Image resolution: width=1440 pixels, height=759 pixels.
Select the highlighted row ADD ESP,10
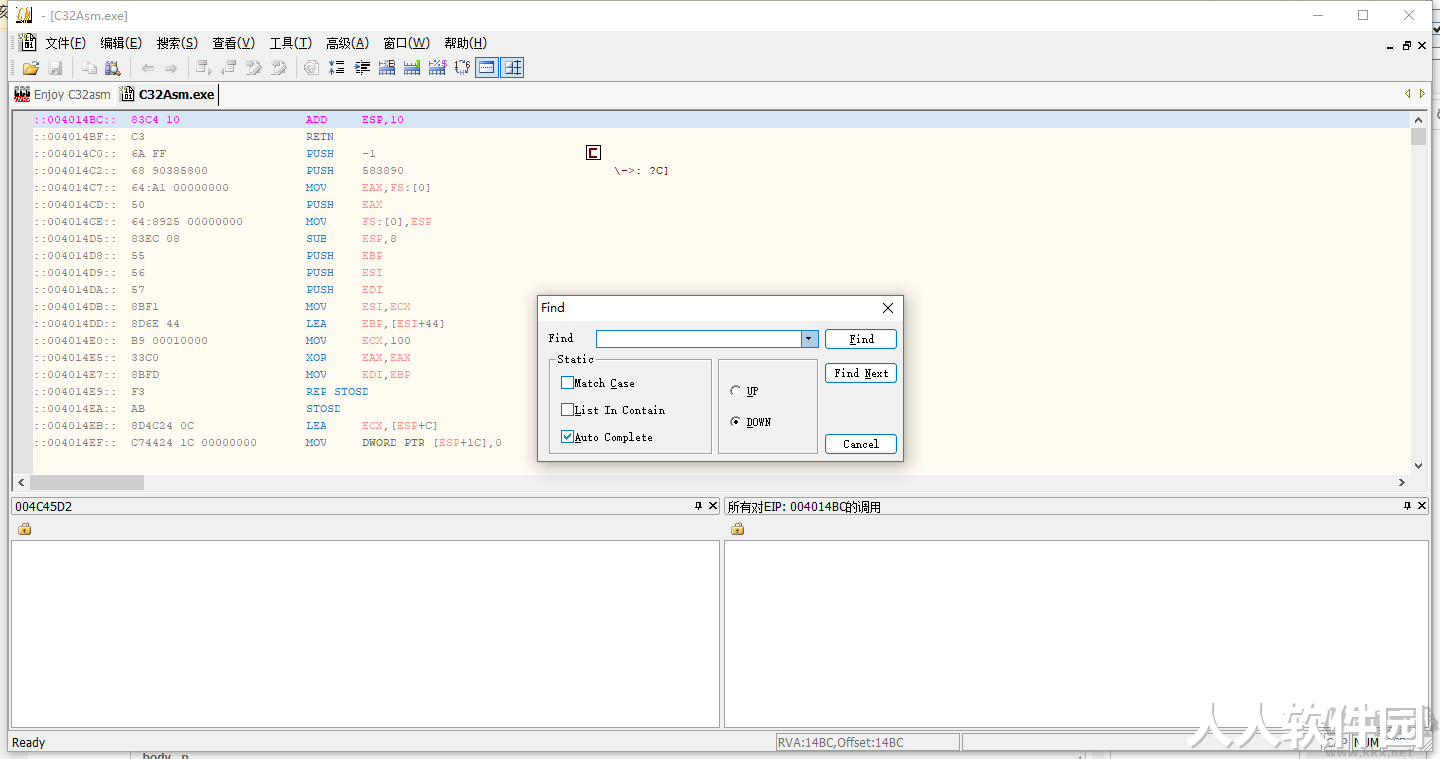[x=721, y=119]
